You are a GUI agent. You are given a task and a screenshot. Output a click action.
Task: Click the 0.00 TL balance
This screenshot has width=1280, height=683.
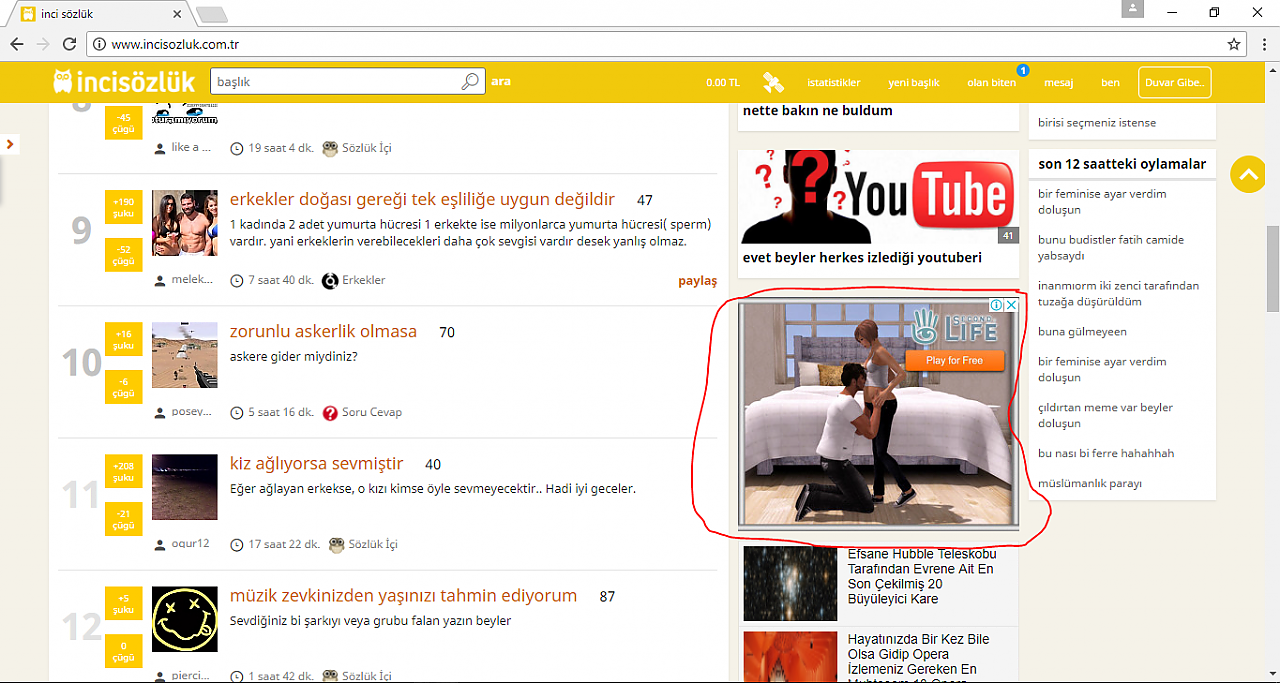tap(723, 83)
